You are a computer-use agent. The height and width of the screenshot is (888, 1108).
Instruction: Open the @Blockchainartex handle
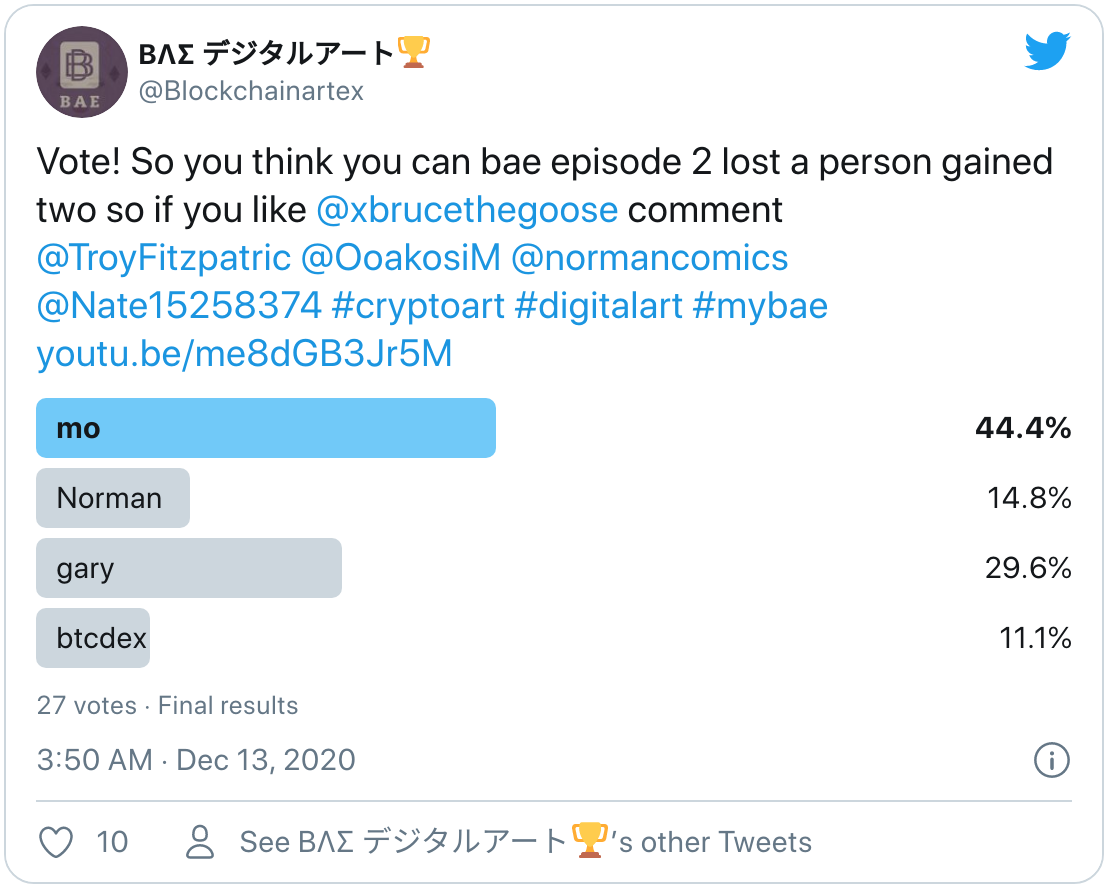[x=251, y=91]
